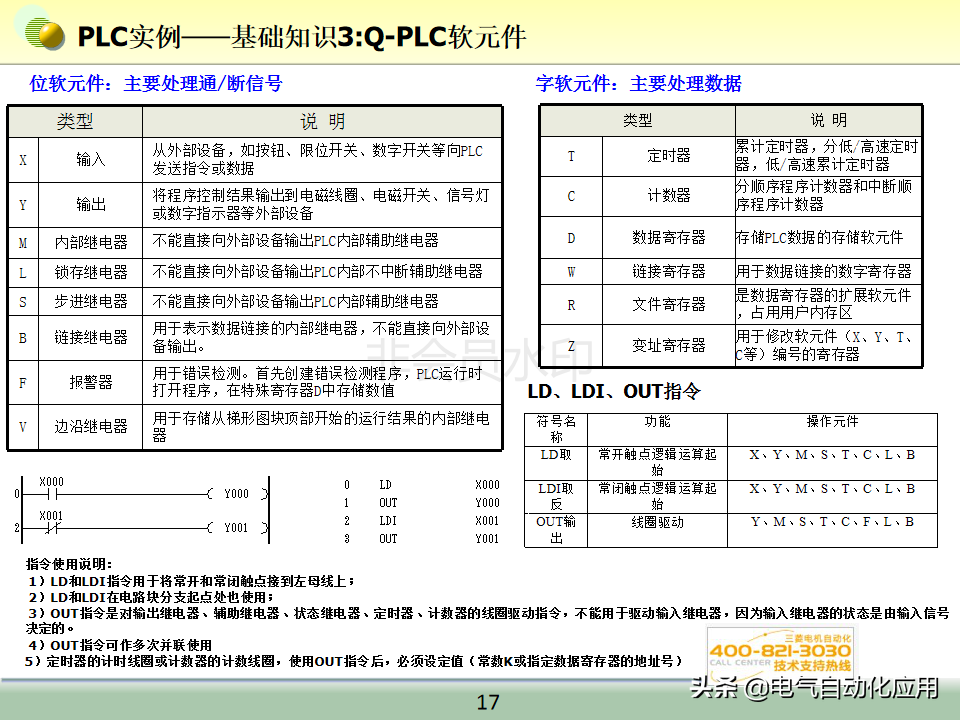960x720 pixels.
Task: Click the 'LD、LDI、OUT指令' heading
Action: [613, 391]
